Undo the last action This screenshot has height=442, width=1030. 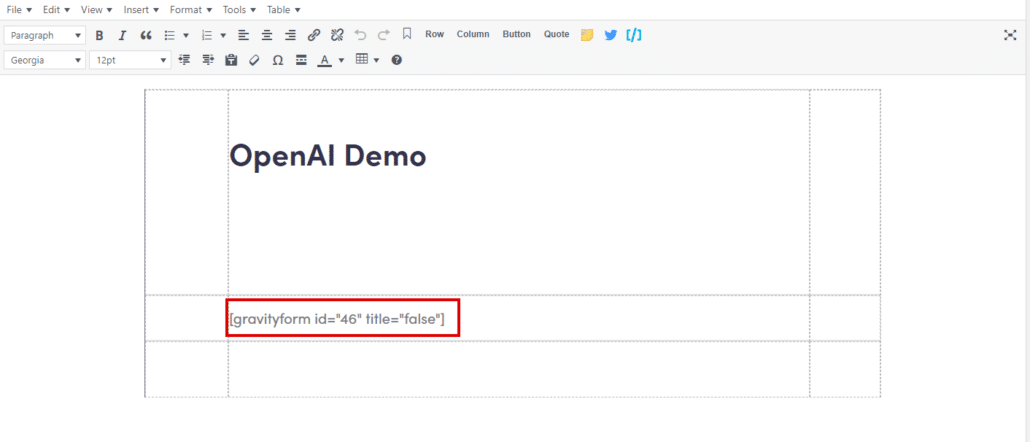[360, 35]
